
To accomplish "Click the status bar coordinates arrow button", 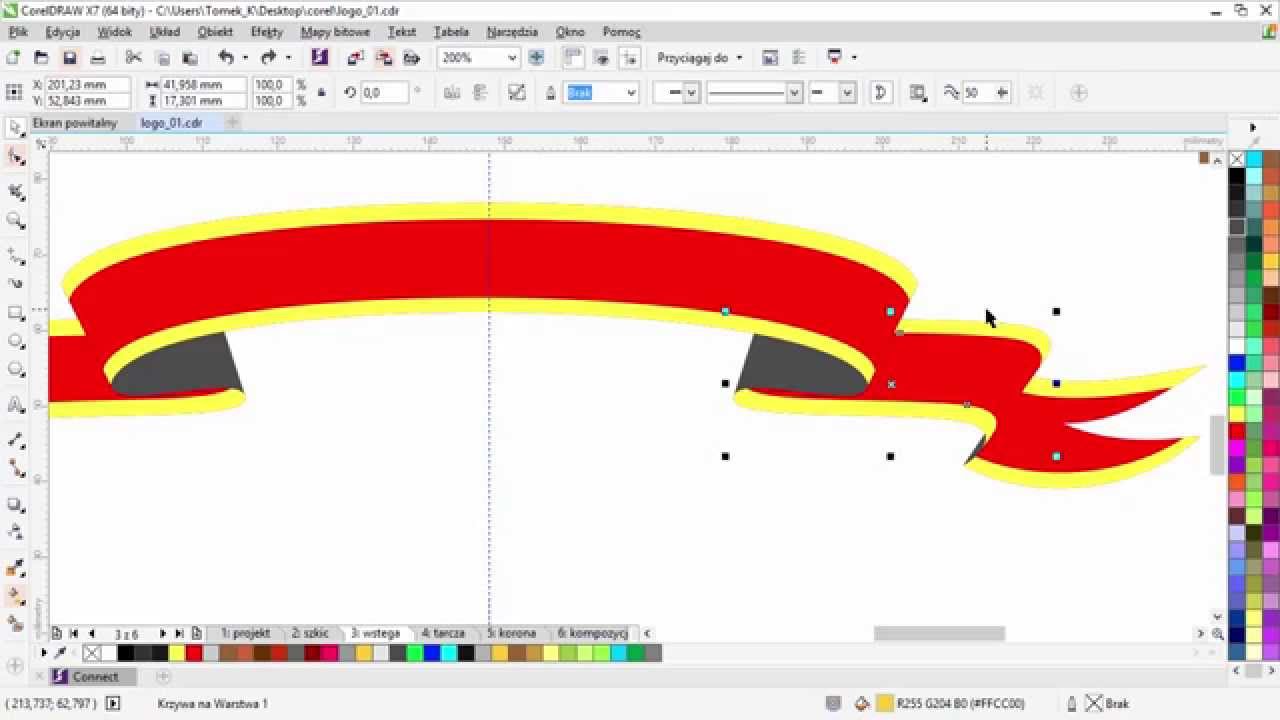I will [113, 704].
